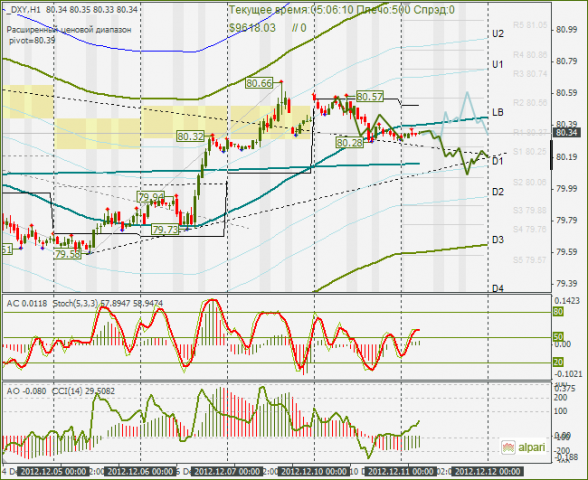
Task: Click the 80.99 price axis value
Action: click(x=566, y=30)
